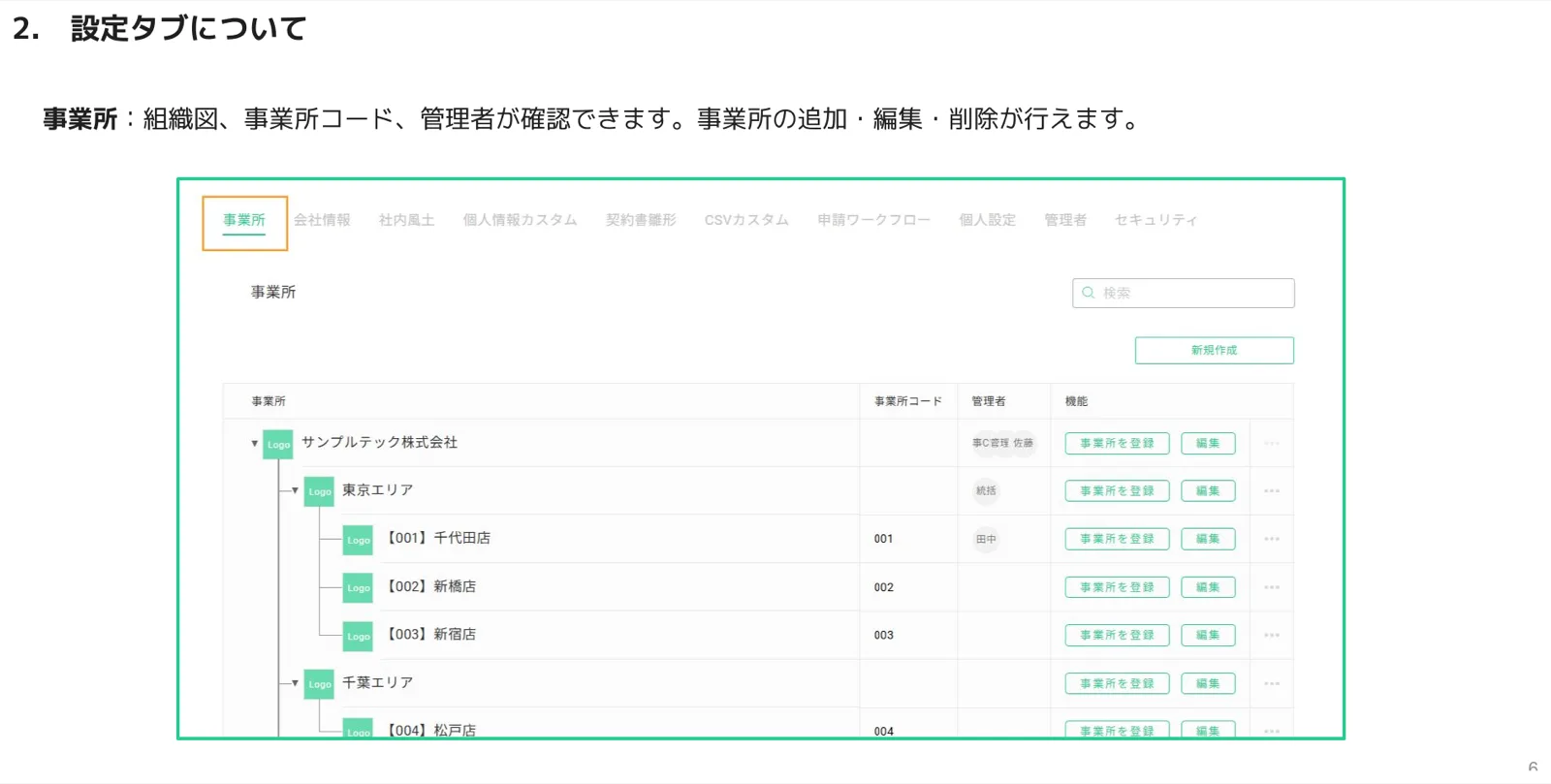This screenshot has width=1551, height=784.
Task: Open more options for 【002】新橋店 row
Action: click(x=1272, y=587)
